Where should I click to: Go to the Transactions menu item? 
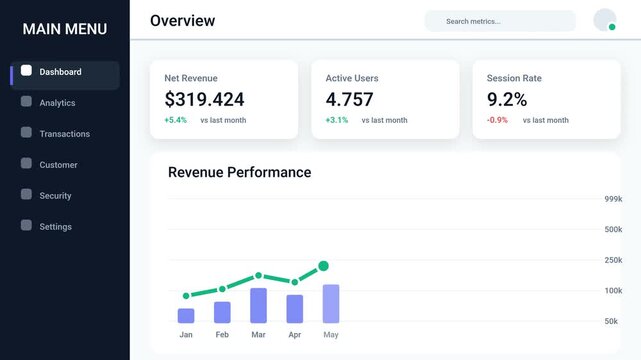point(65,134)
